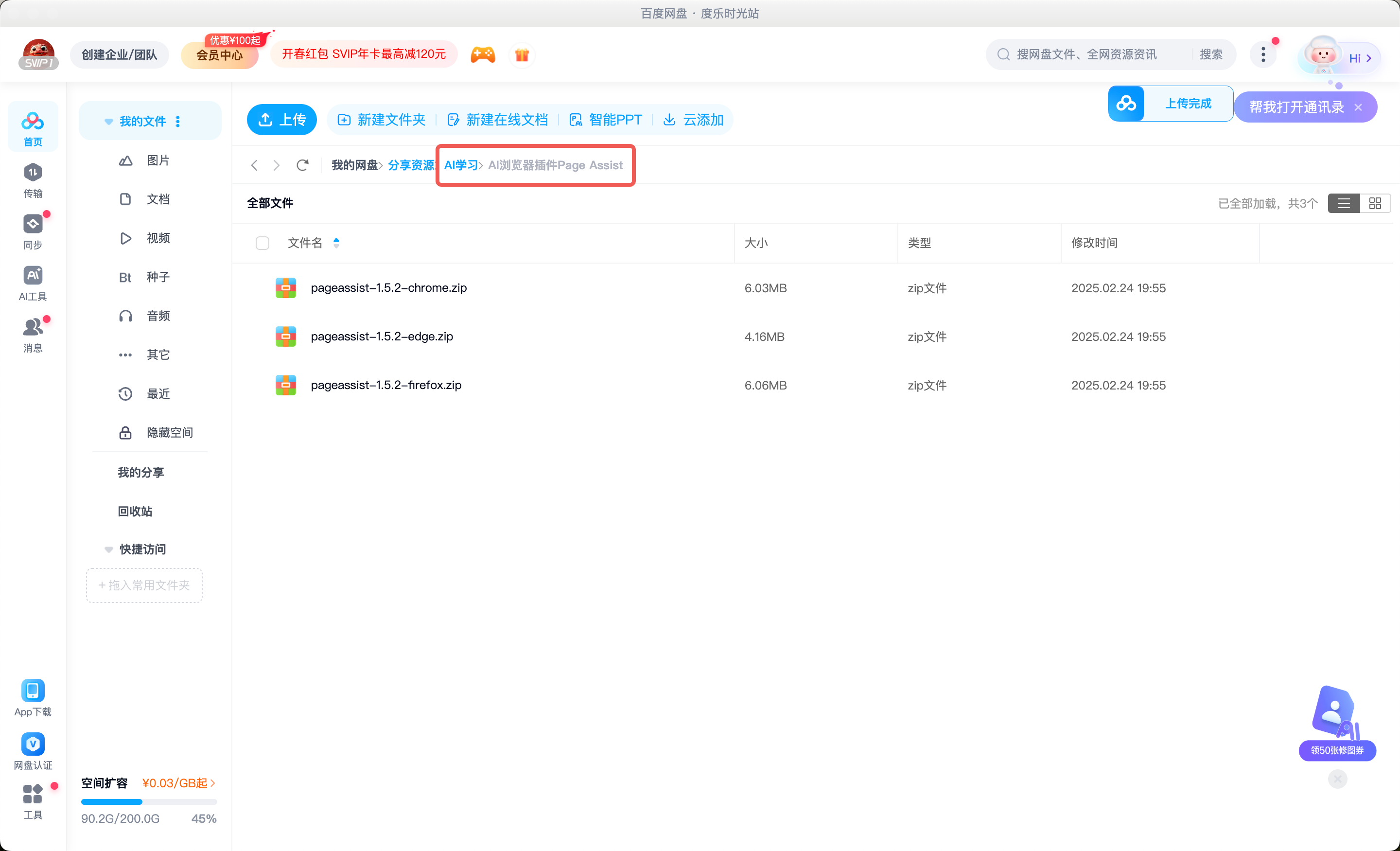Click the 搜索 search button
1400x851 pixels.
(x=1211, y=54)
